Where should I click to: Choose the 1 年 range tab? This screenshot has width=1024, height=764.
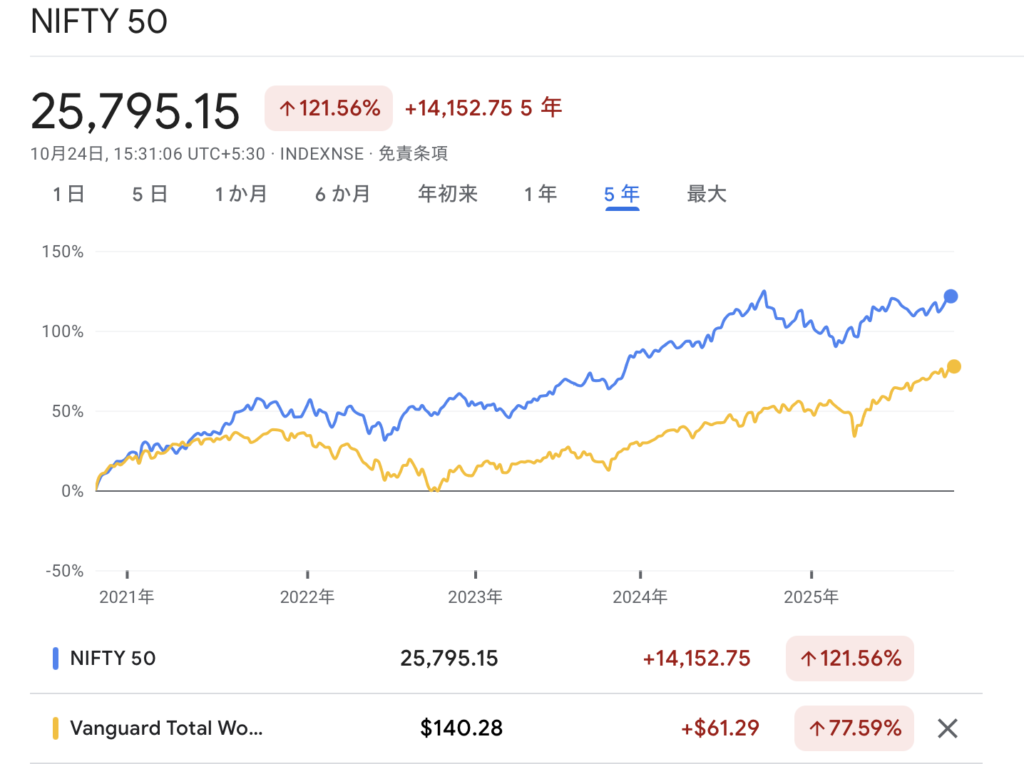(540, 194)
